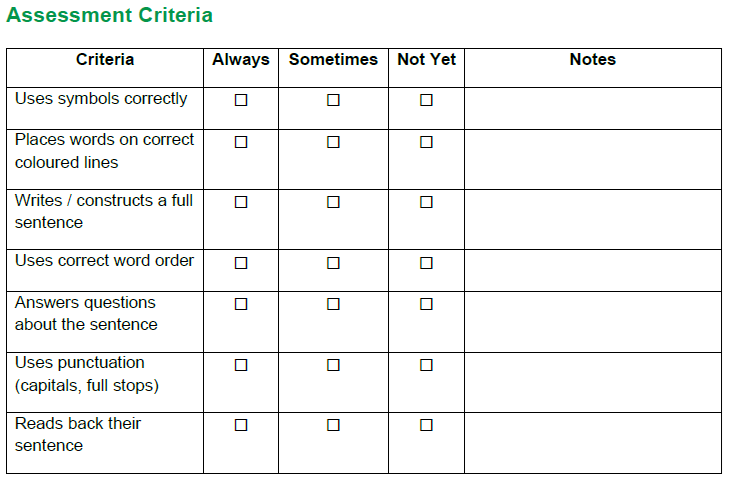
Task: Check Always for Writes a full sentence
Action: 241,202
